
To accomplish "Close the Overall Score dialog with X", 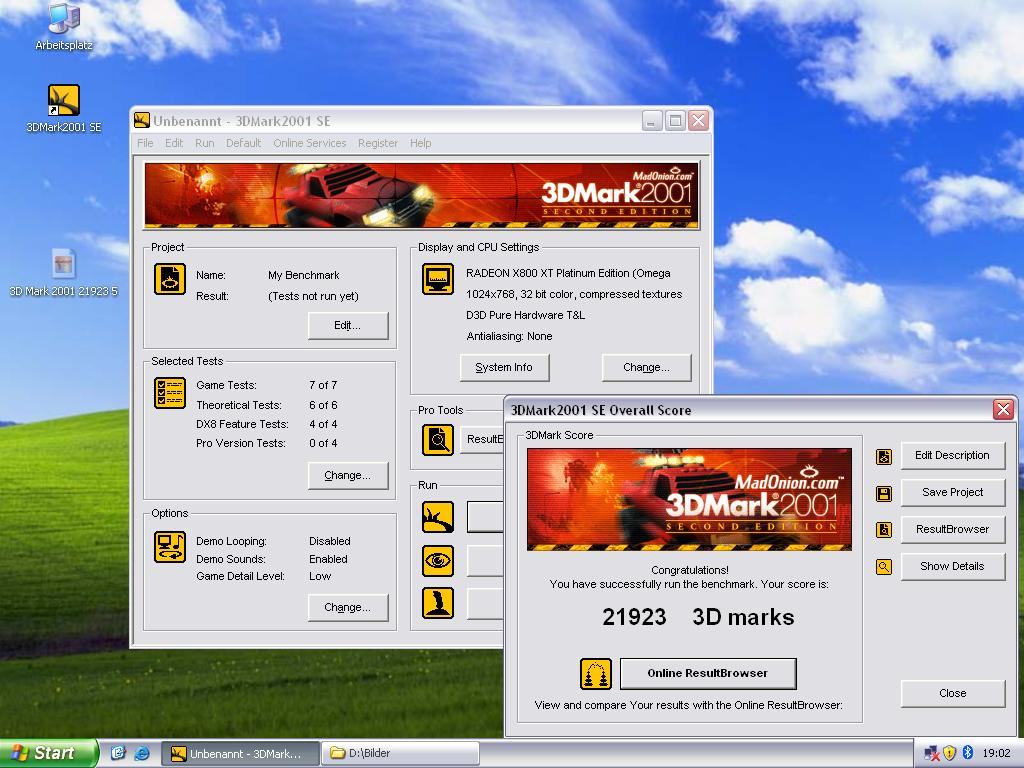I will tap(1003, 410).
